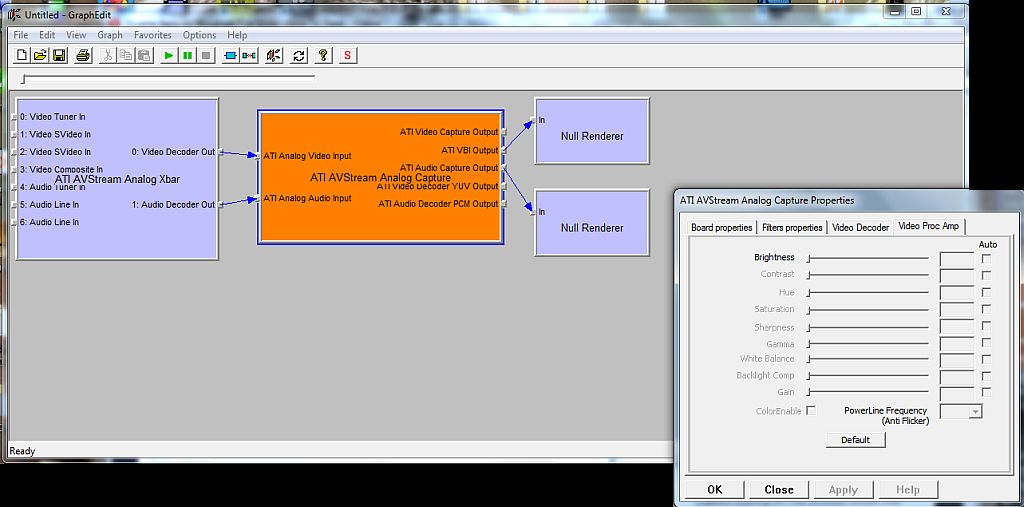Image resolution: width=1024 pixels, height=507 pixels.
Task: Open the View menu
Action: [x=76, y=35]
